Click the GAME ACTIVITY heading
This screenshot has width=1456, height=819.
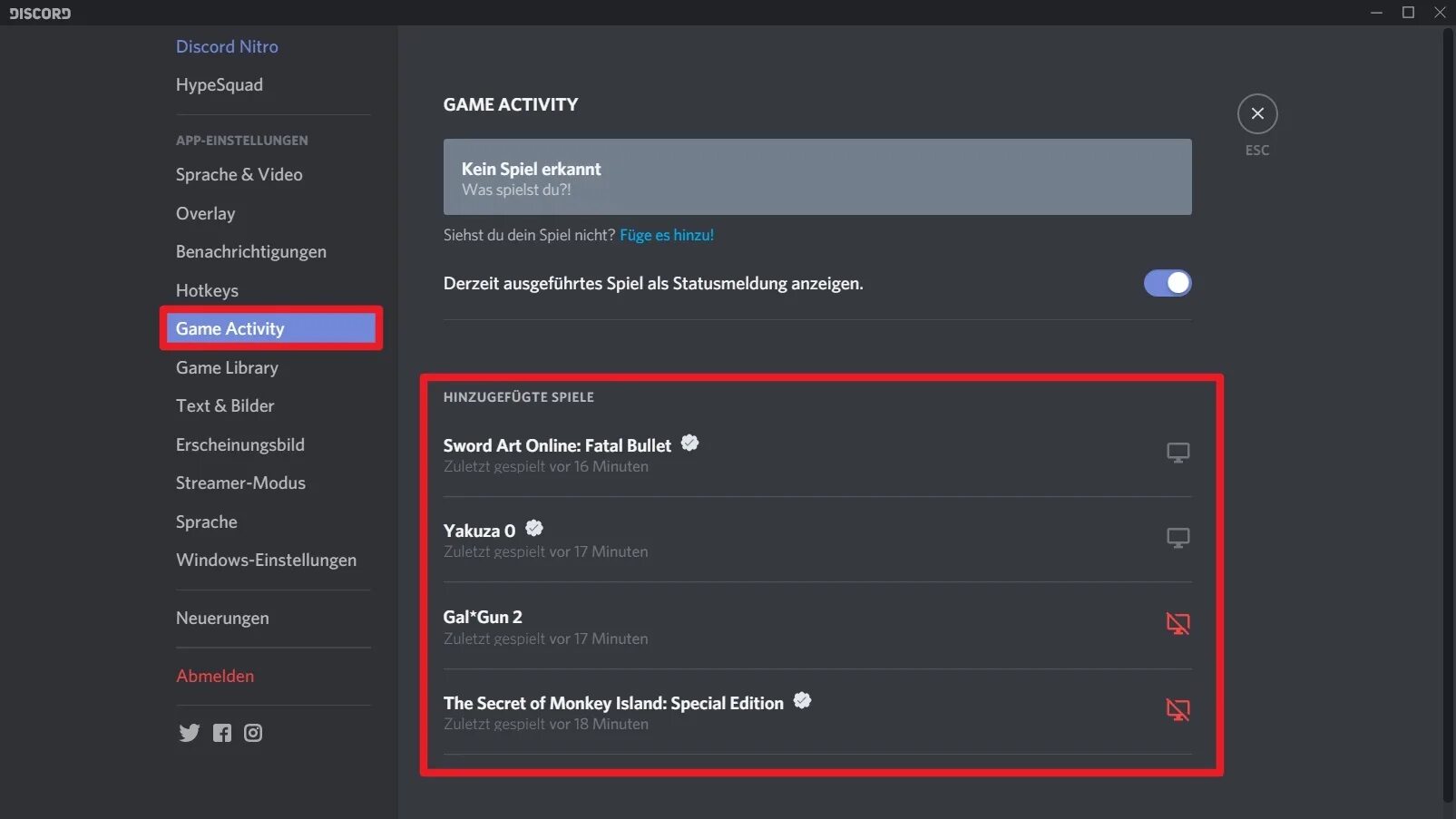[x=511, y=104]
